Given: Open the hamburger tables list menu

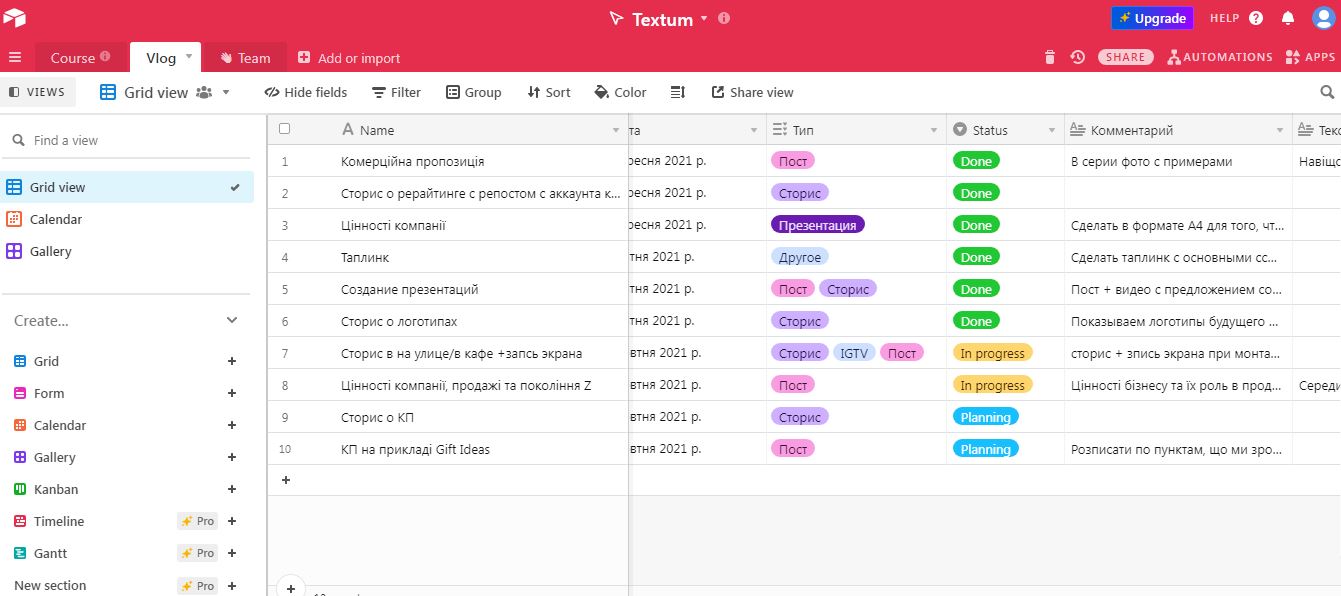Looking at the screenshot, I should click(x=15, y=58).
